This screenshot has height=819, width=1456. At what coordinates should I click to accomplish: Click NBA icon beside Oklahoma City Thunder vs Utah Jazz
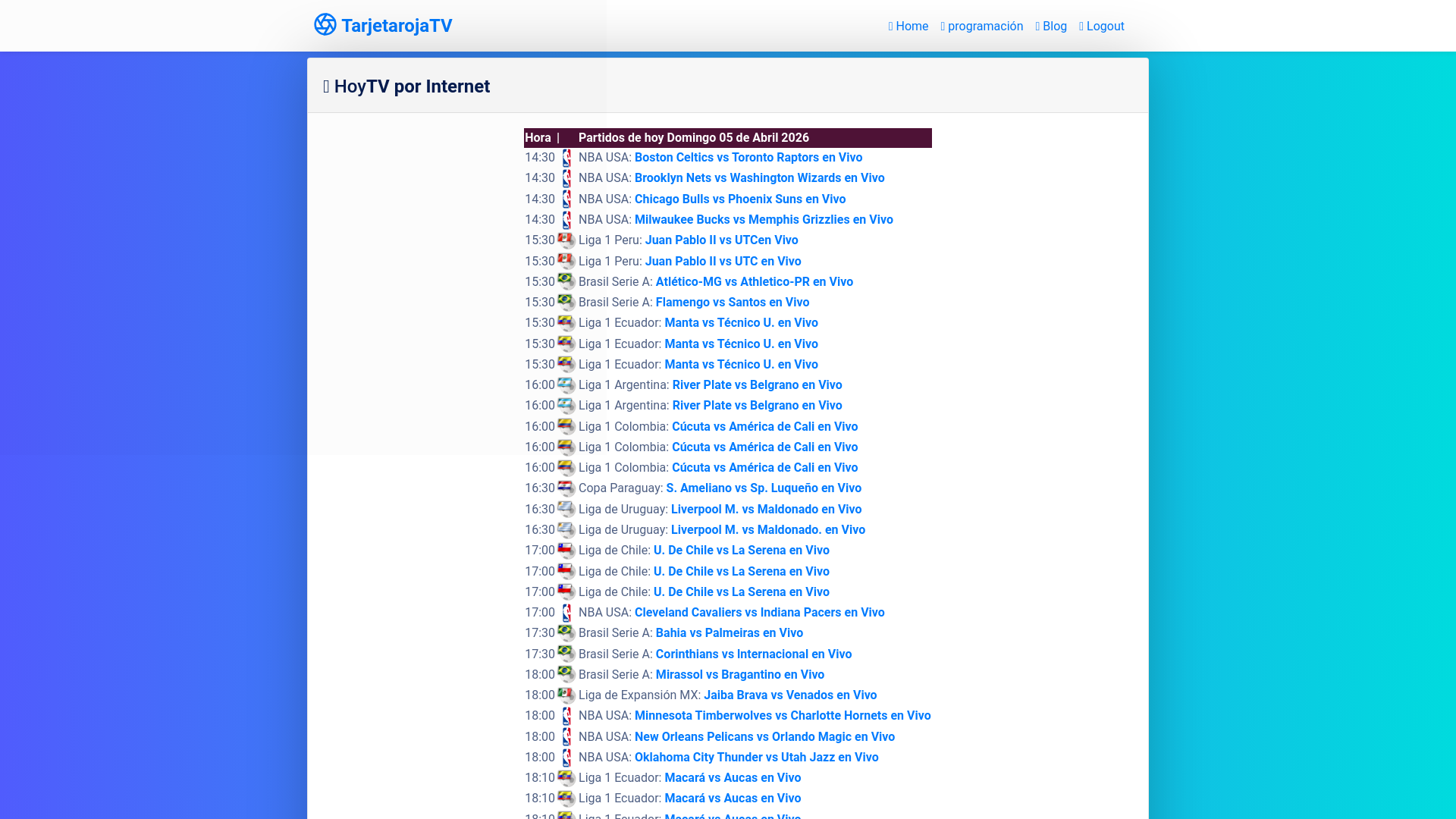click(566, 758)
